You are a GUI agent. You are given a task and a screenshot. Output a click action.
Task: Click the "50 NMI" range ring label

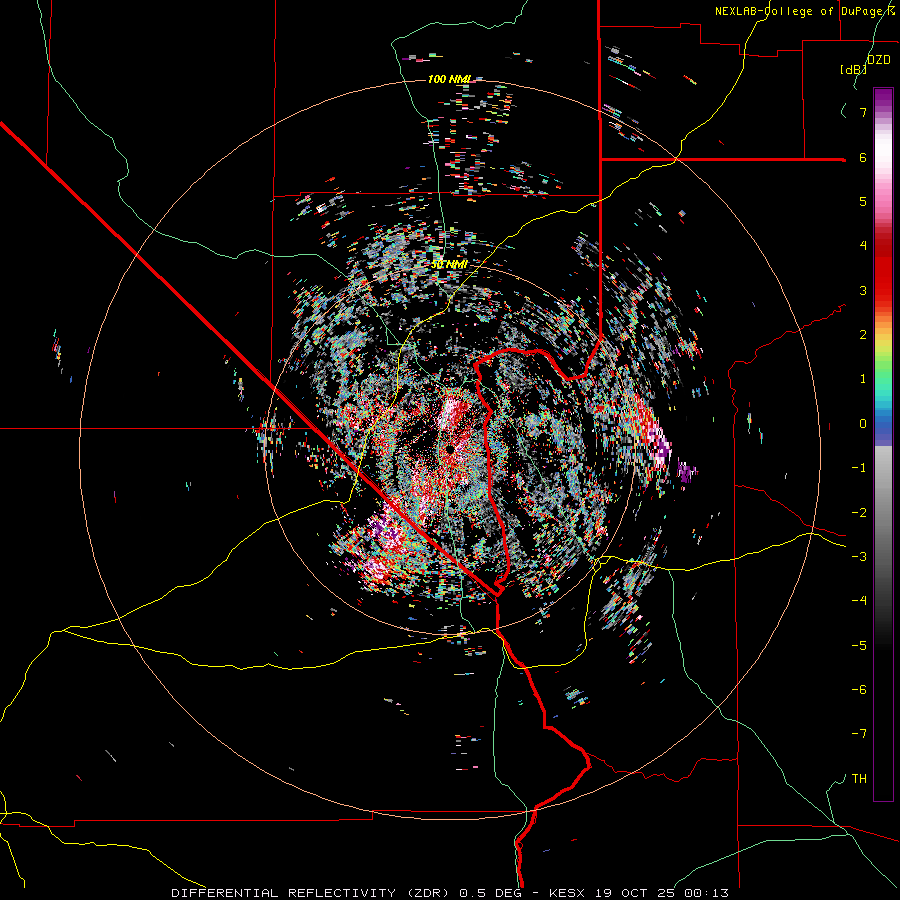click(449, 264)
